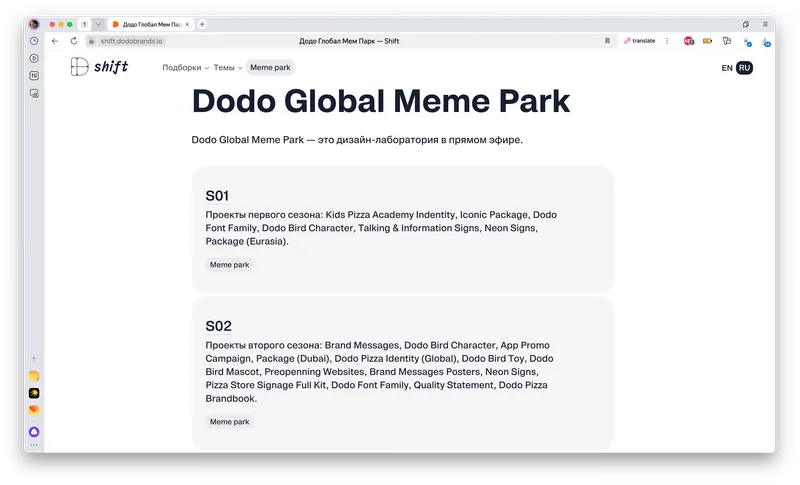Open downloads icon with blue badge
The height and width of the screenshot is (485, 800).
[766, 42]
